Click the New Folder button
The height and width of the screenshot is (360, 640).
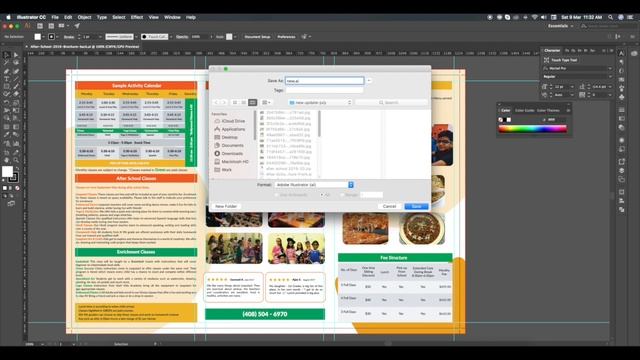[226, 206]
